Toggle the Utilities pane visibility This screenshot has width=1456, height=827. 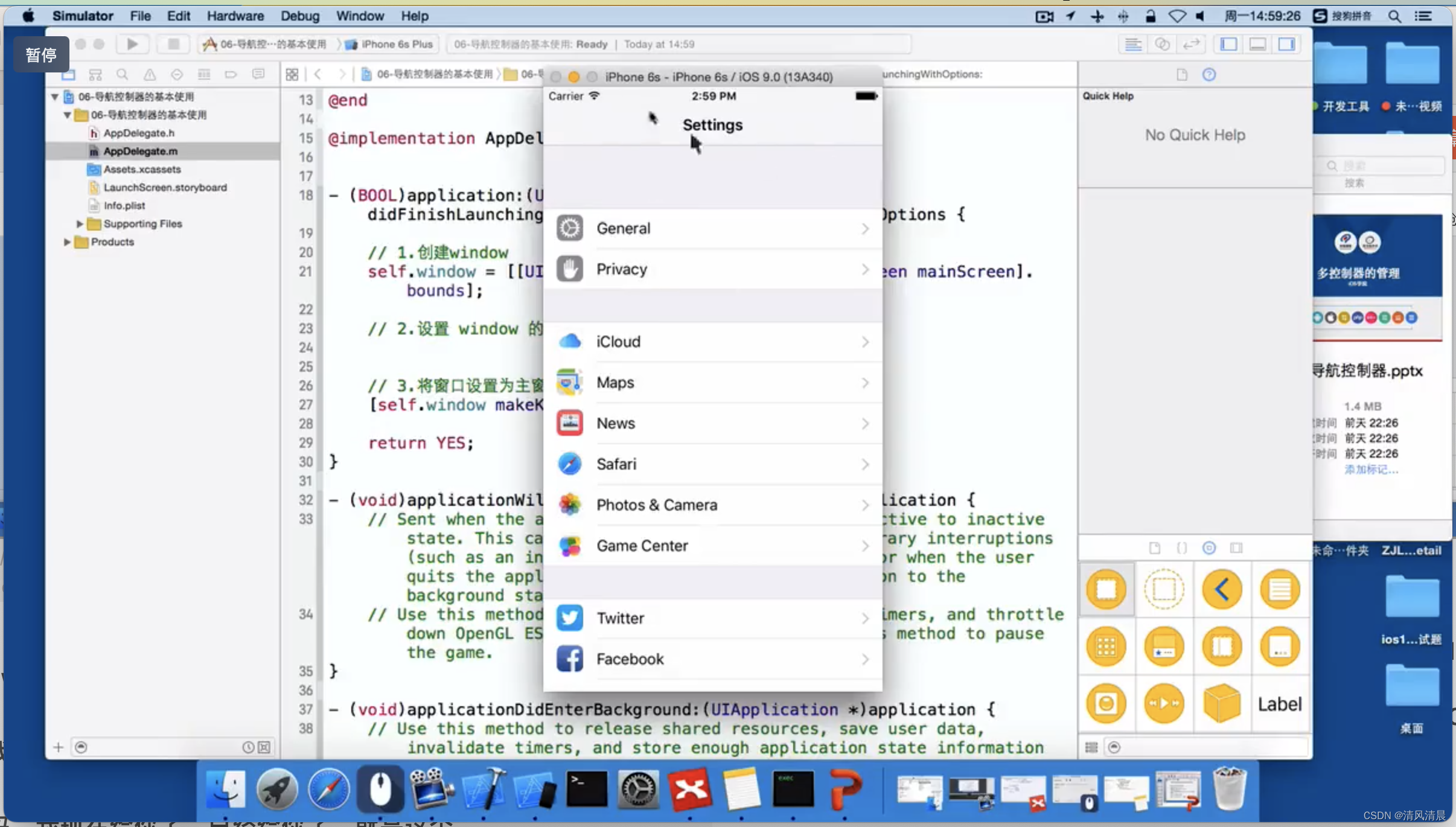coord(1286,44)
